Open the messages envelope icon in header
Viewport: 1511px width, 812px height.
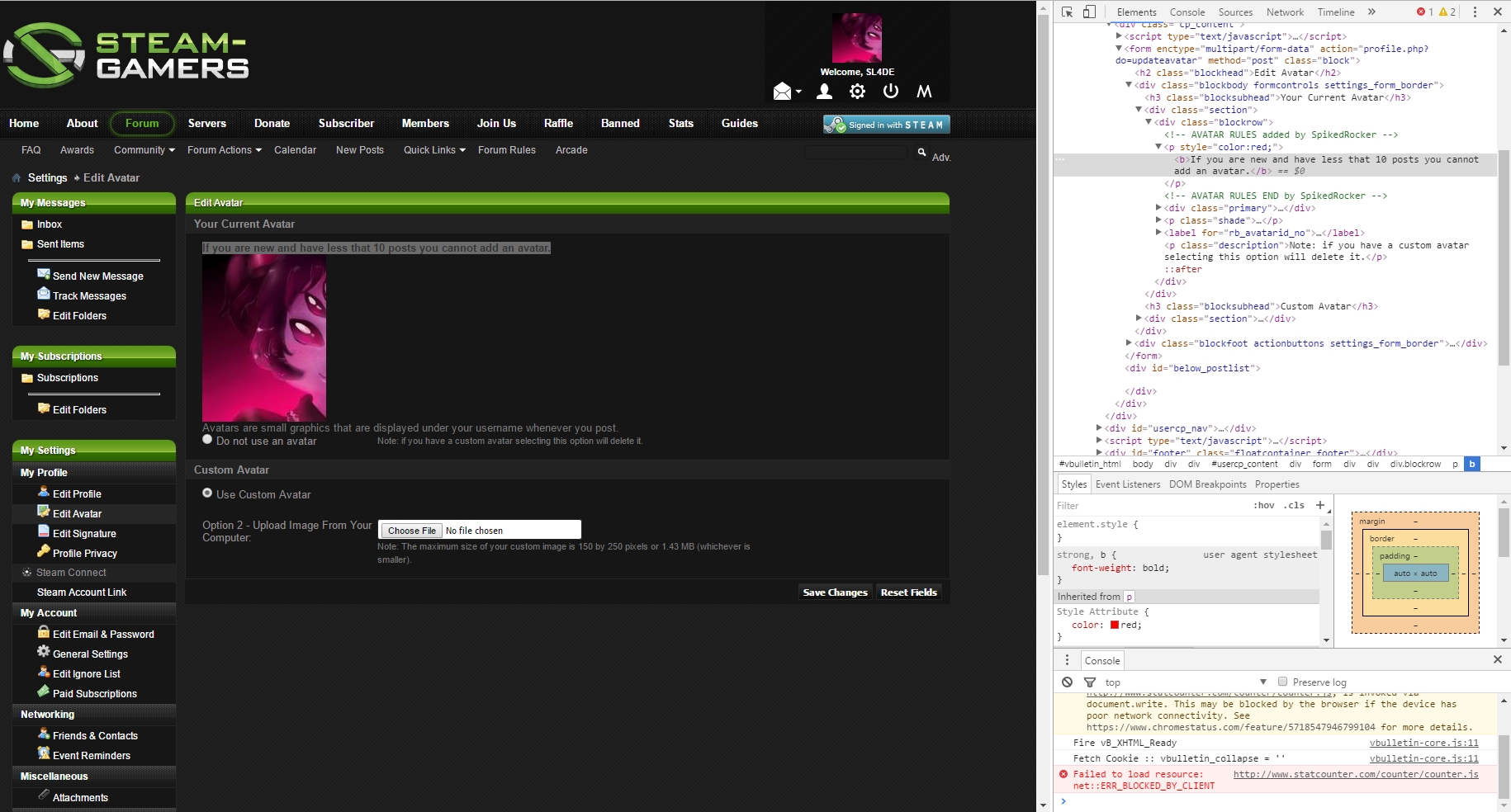782,92
